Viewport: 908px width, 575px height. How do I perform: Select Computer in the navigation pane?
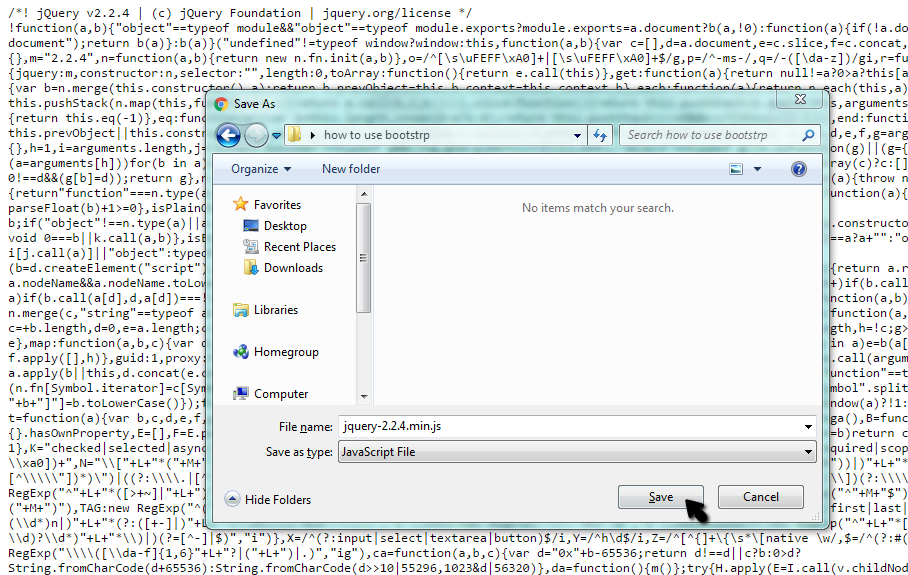point(281,394)
